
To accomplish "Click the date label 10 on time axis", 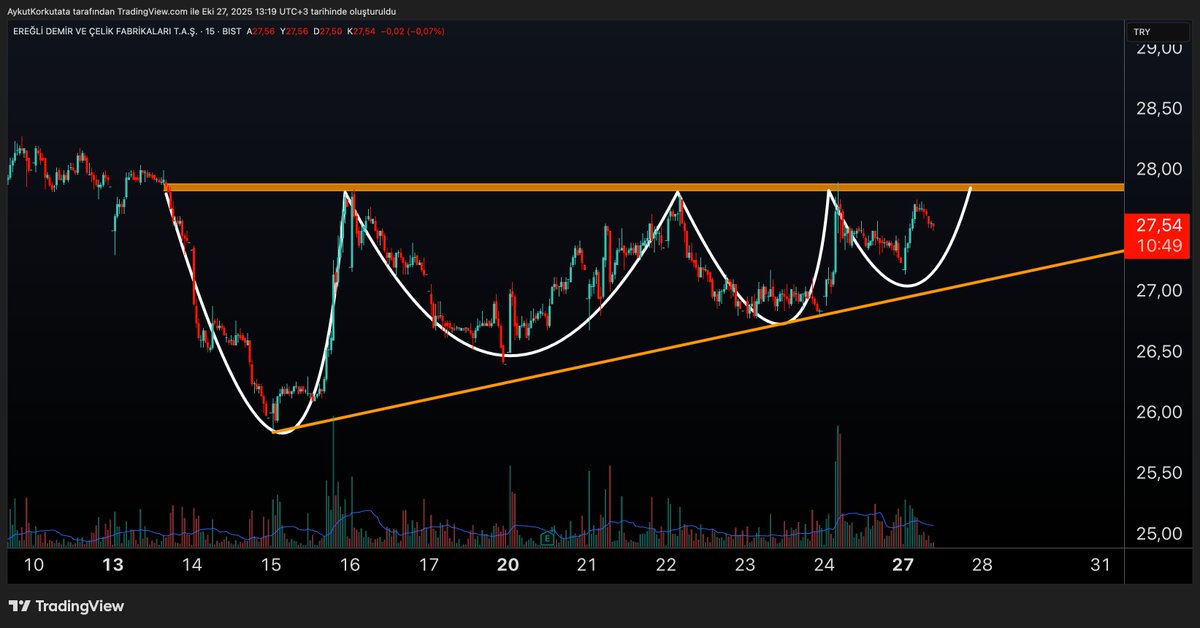I will click(x=33, y=565).
